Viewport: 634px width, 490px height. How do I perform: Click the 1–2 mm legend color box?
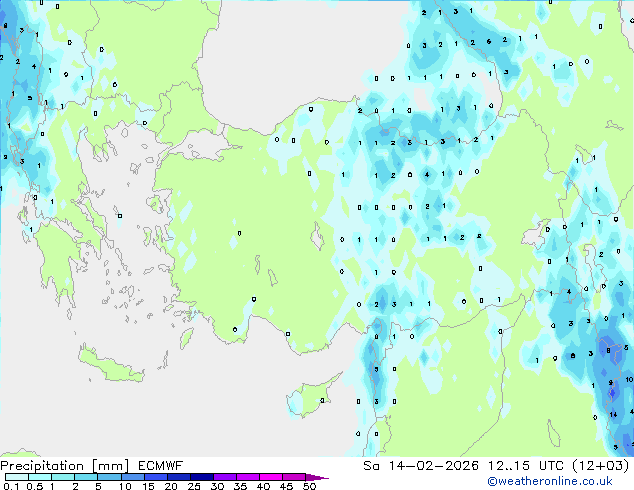pyautogui.click(x=63, y=477)
